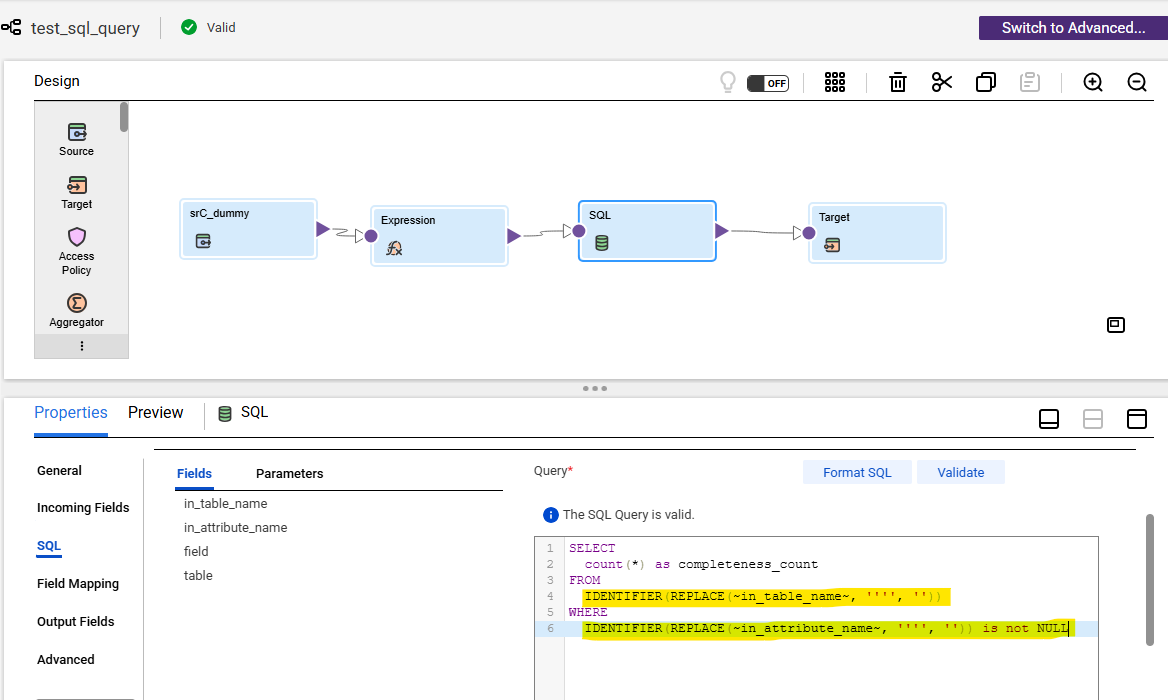Image resolution: width=1168 pixels, height=700 pixels.
Task: Open Incoming Fields section
Action: point(83,508)
